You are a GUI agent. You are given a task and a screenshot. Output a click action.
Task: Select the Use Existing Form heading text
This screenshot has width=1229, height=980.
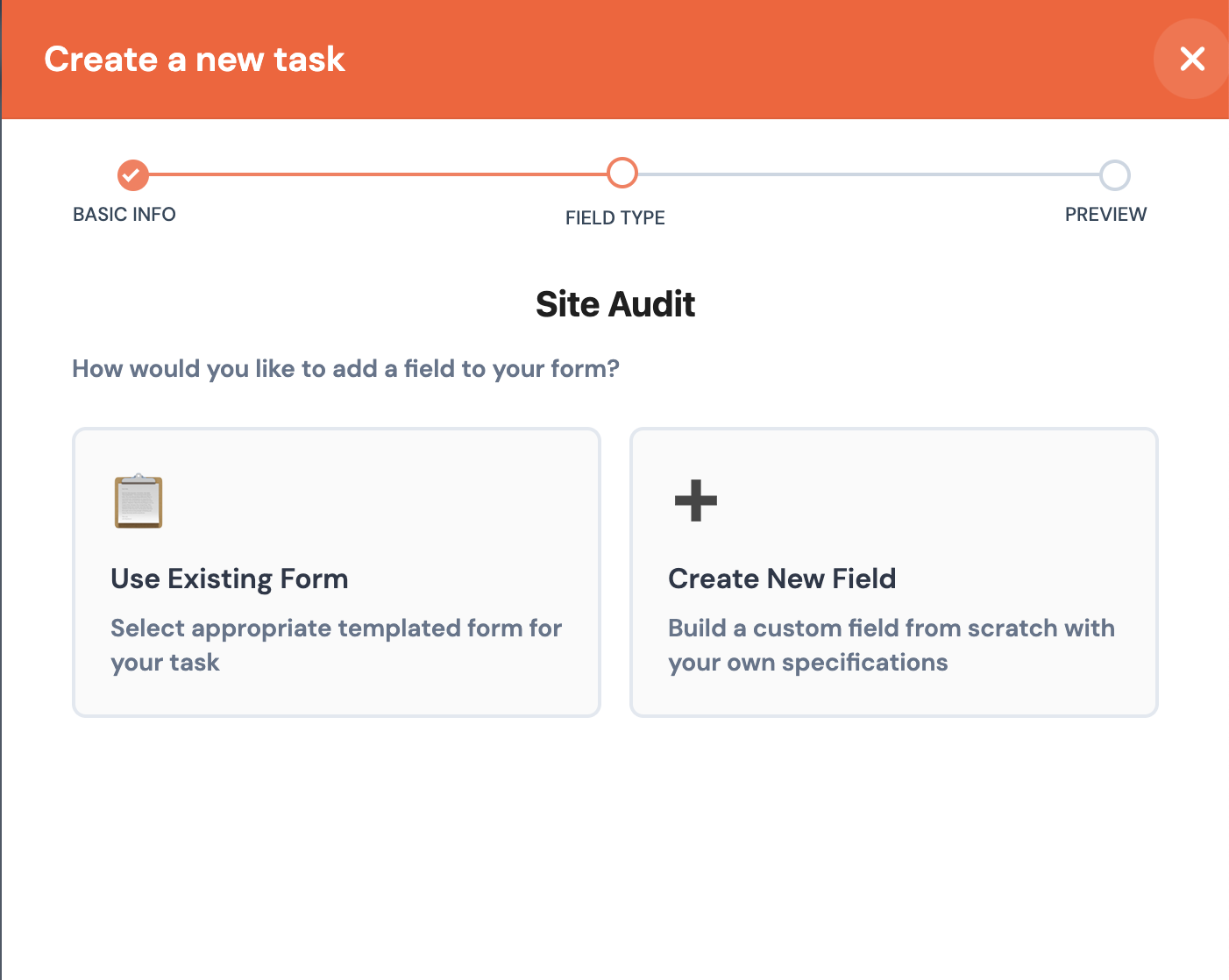pos(229,579)
